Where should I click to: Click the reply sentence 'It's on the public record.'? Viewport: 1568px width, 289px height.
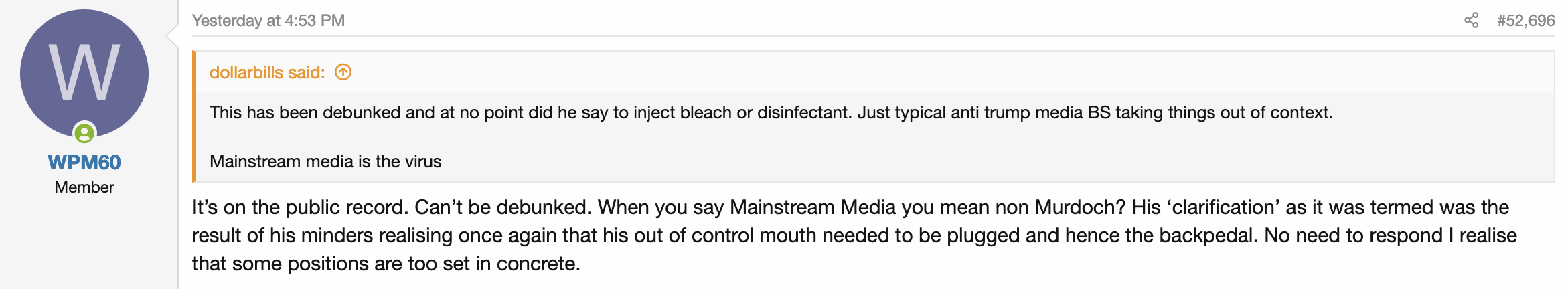(300, 207)
